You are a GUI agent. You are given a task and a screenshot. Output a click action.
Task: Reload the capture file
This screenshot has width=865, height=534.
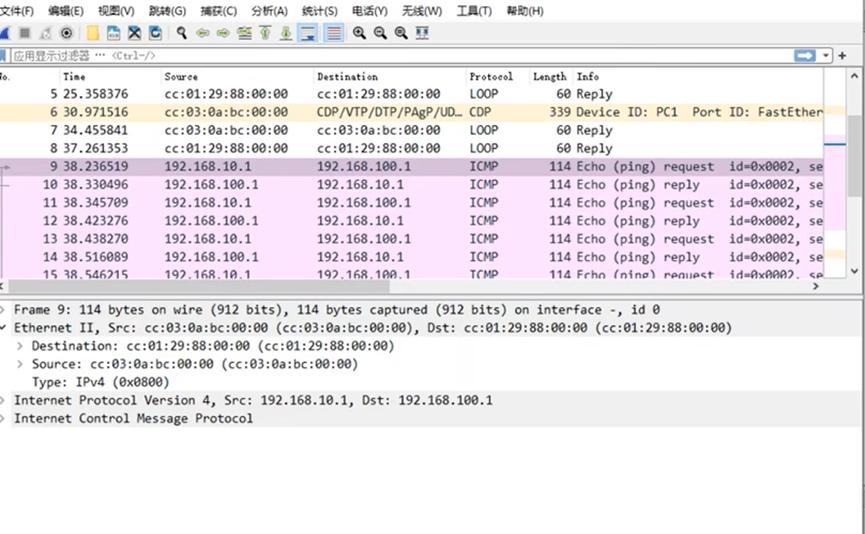point(156,33)
